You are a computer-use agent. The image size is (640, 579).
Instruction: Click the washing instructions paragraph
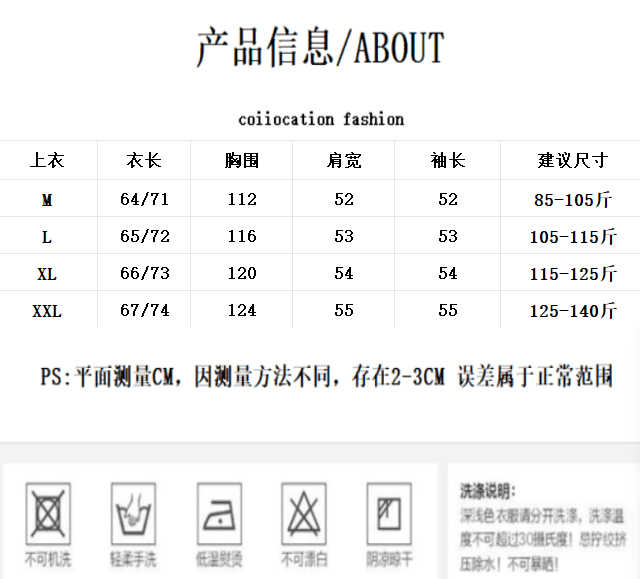pos(543,540)
